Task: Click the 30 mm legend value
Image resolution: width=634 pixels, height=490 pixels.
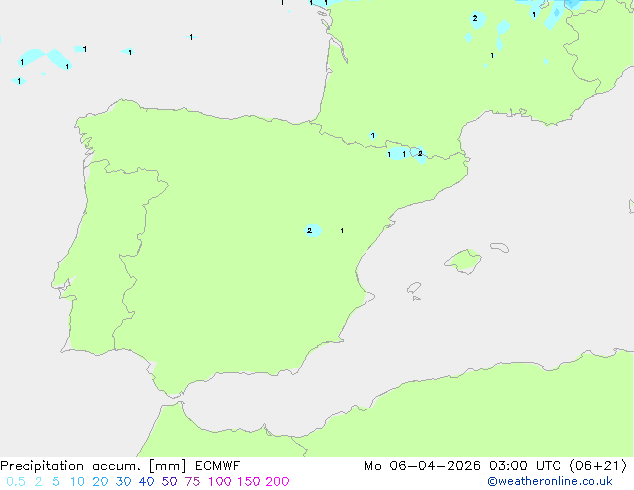Action: pyautogui.click(x=123, y=482)
